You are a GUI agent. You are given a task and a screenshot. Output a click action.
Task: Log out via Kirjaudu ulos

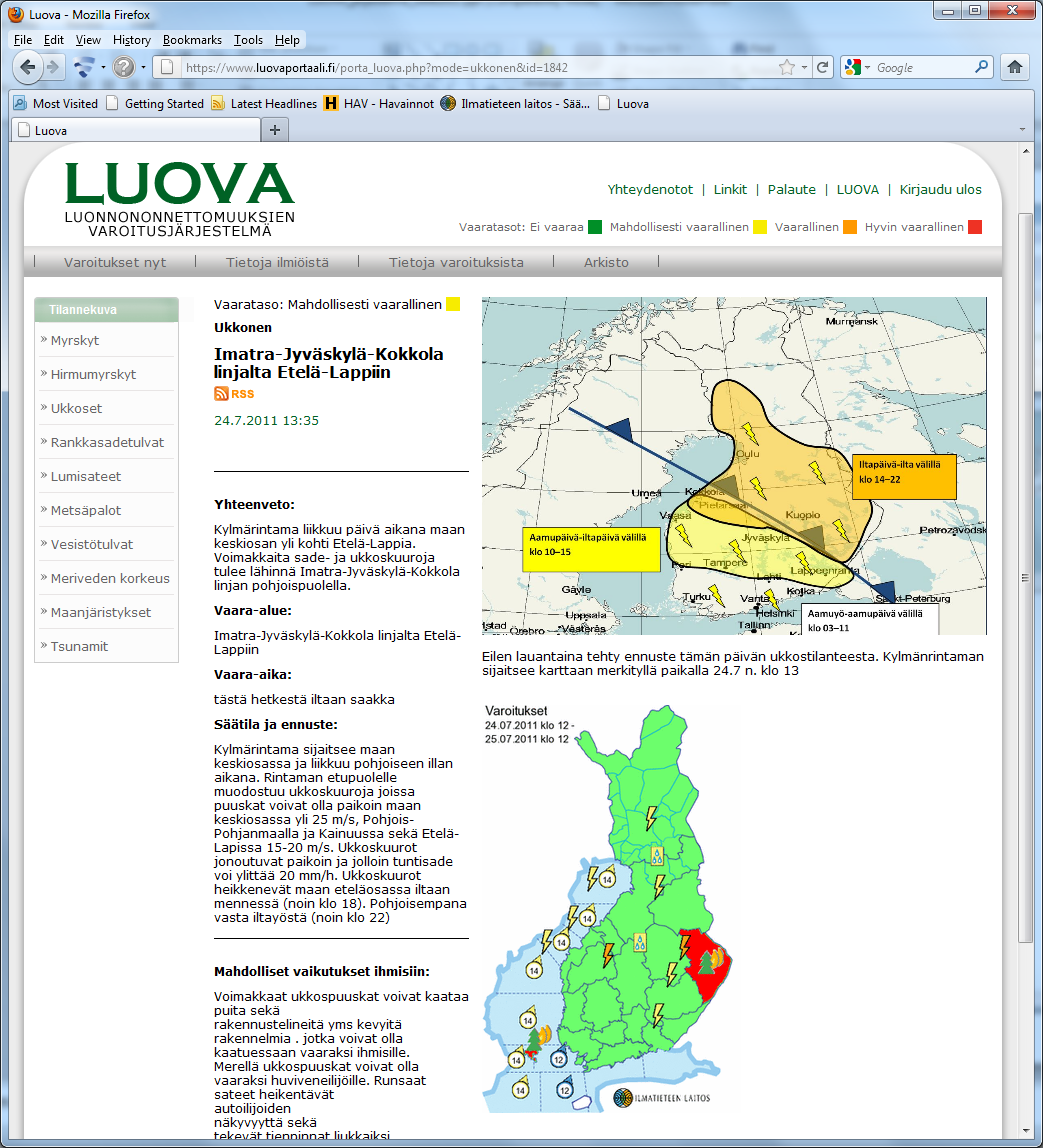[x=941, y=189]
